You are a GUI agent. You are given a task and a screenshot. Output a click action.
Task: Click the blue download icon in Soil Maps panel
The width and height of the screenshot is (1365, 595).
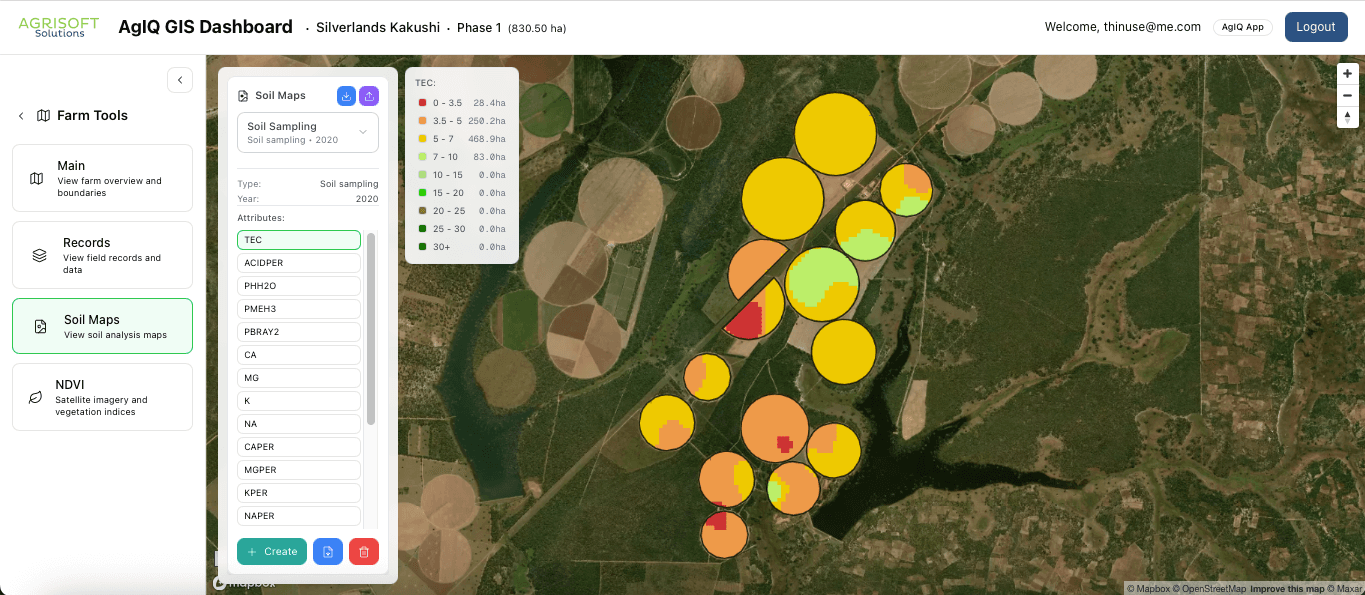click(345, 95)
